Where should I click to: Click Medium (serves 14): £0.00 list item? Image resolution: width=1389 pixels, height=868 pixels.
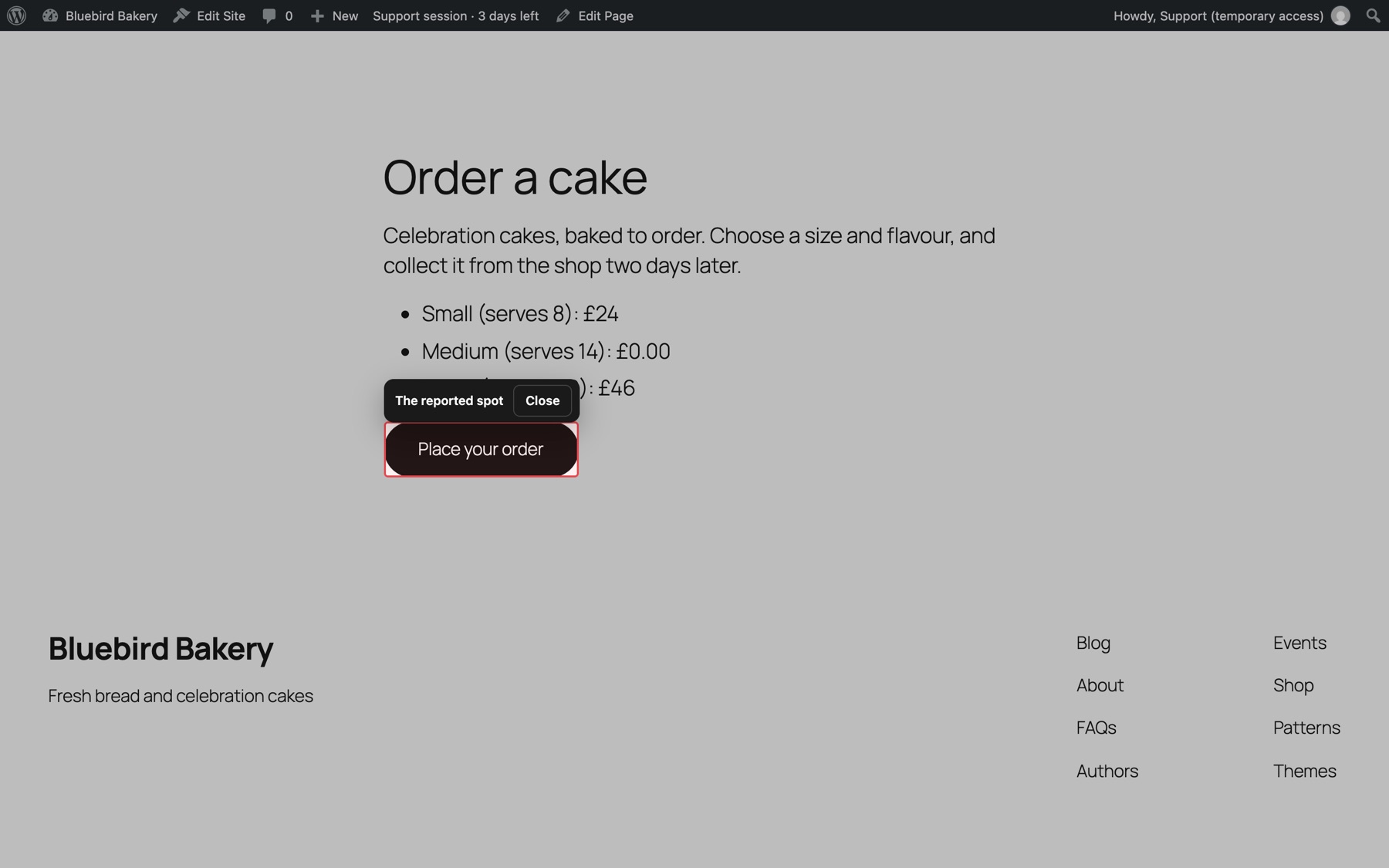click(x=546, y=351)
